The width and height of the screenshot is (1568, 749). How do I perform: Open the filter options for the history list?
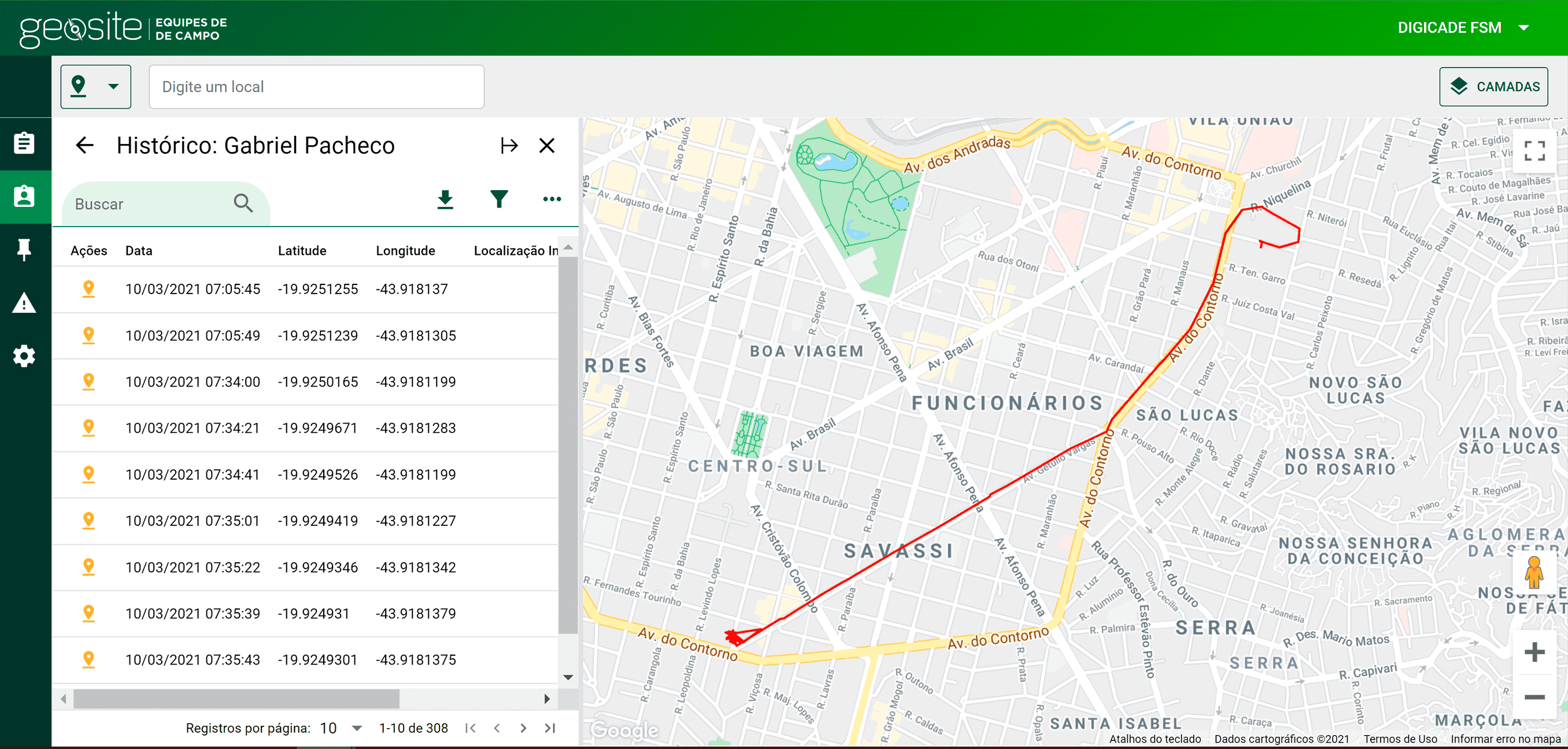[x=499, y=199]
